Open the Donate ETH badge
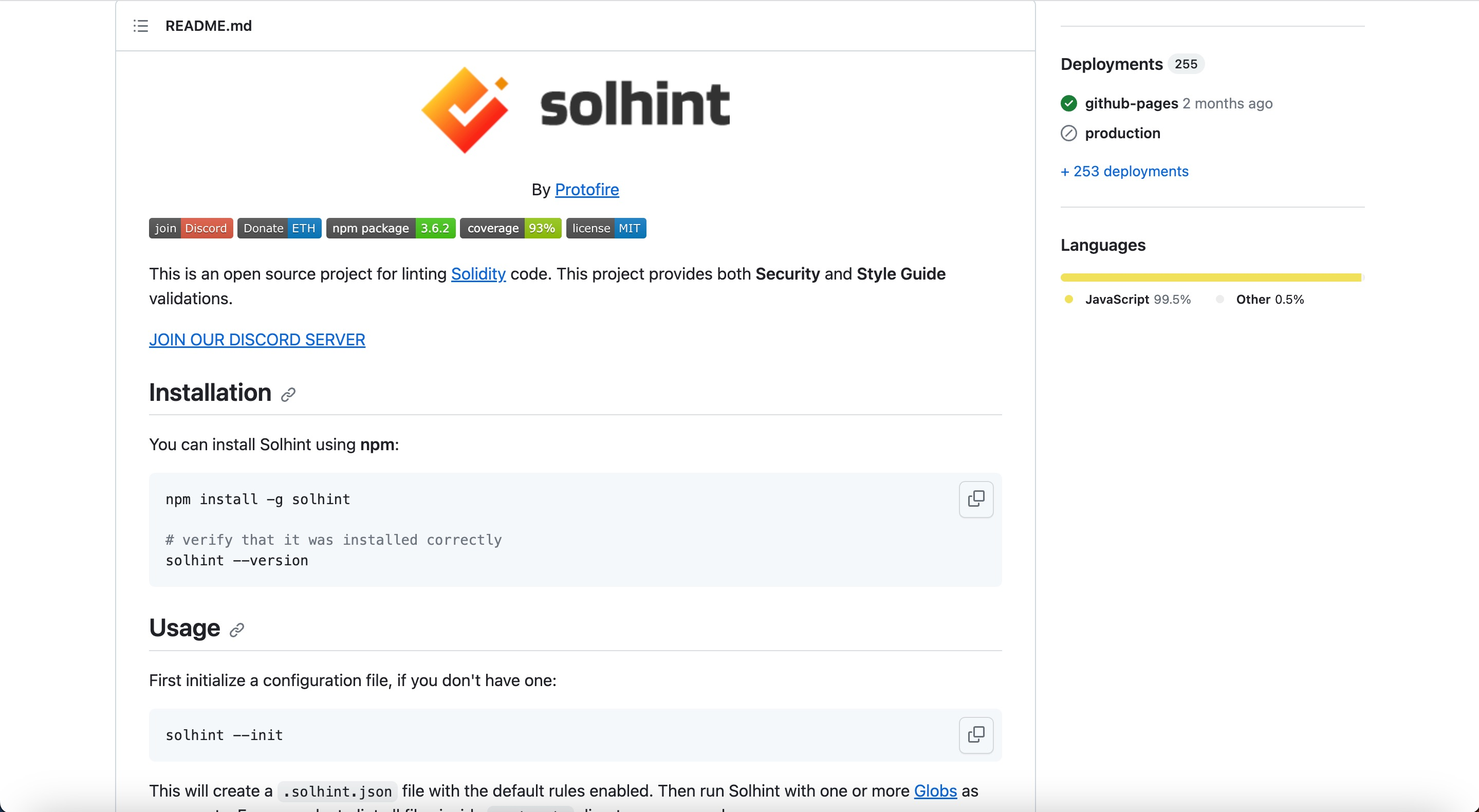The width and height of the screenshot is (1479, 812). click(279, 228)
